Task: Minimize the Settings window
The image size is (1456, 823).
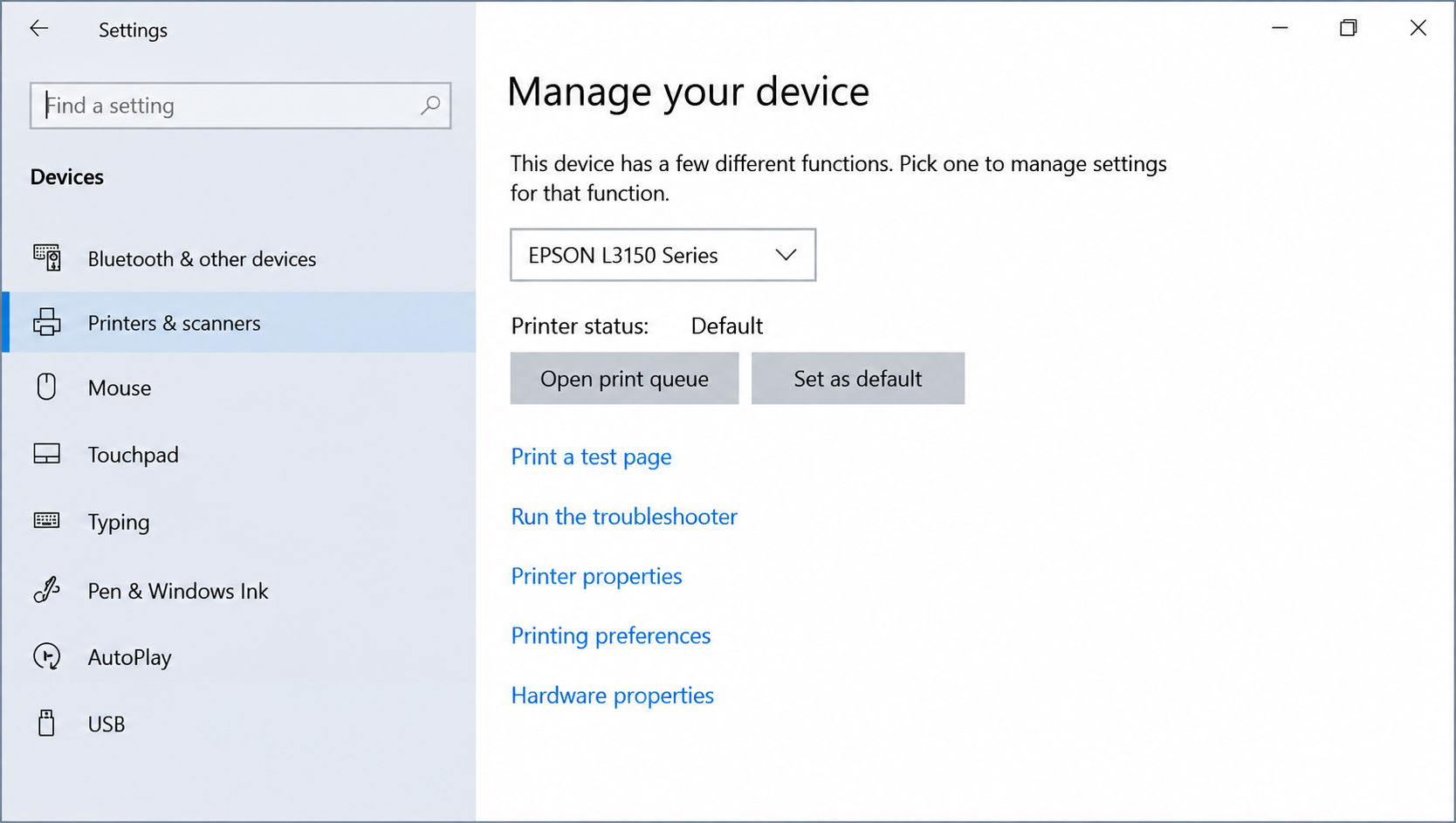Action: pyautogui.click(x=1280, y=28)
